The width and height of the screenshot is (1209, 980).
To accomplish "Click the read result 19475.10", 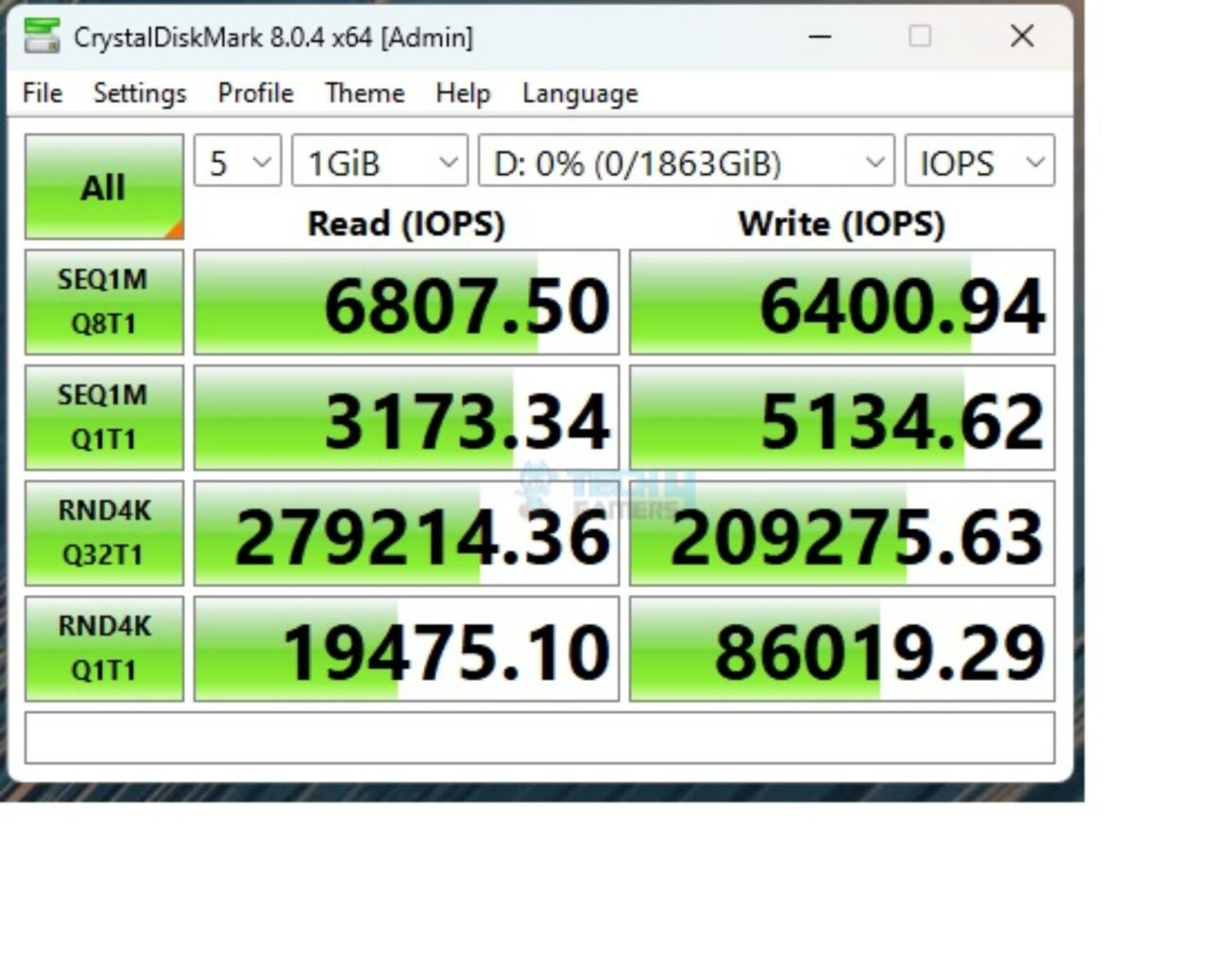I will tap(406, 648).
